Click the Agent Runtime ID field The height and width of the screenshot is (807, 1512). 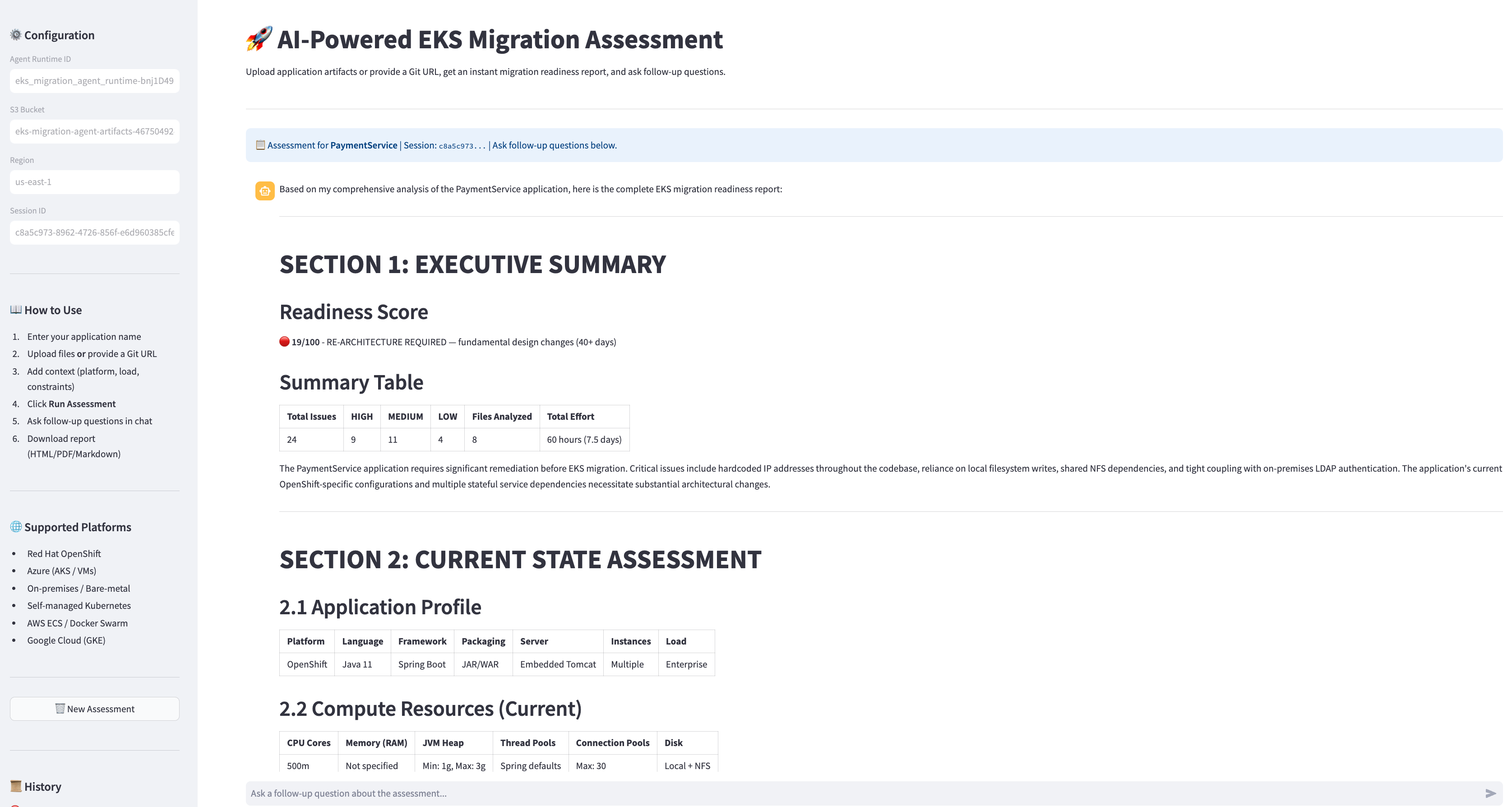point(94,81)
